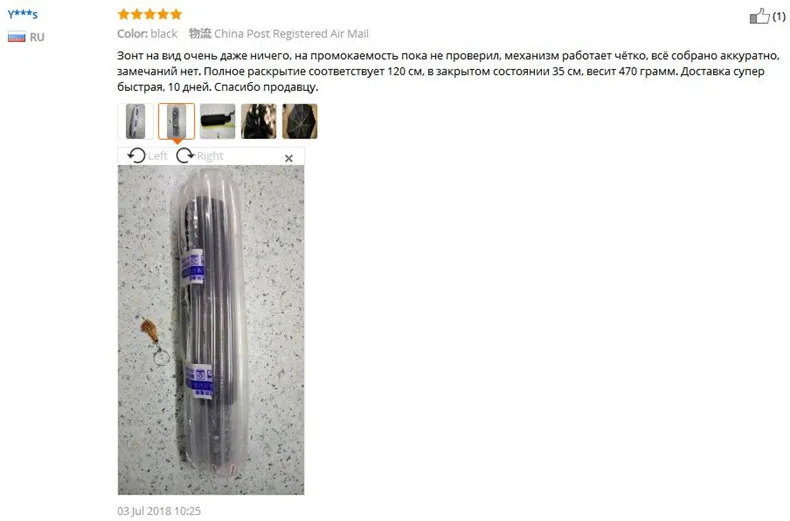Open the fourth review photo thumbnail

click(258, 121)
